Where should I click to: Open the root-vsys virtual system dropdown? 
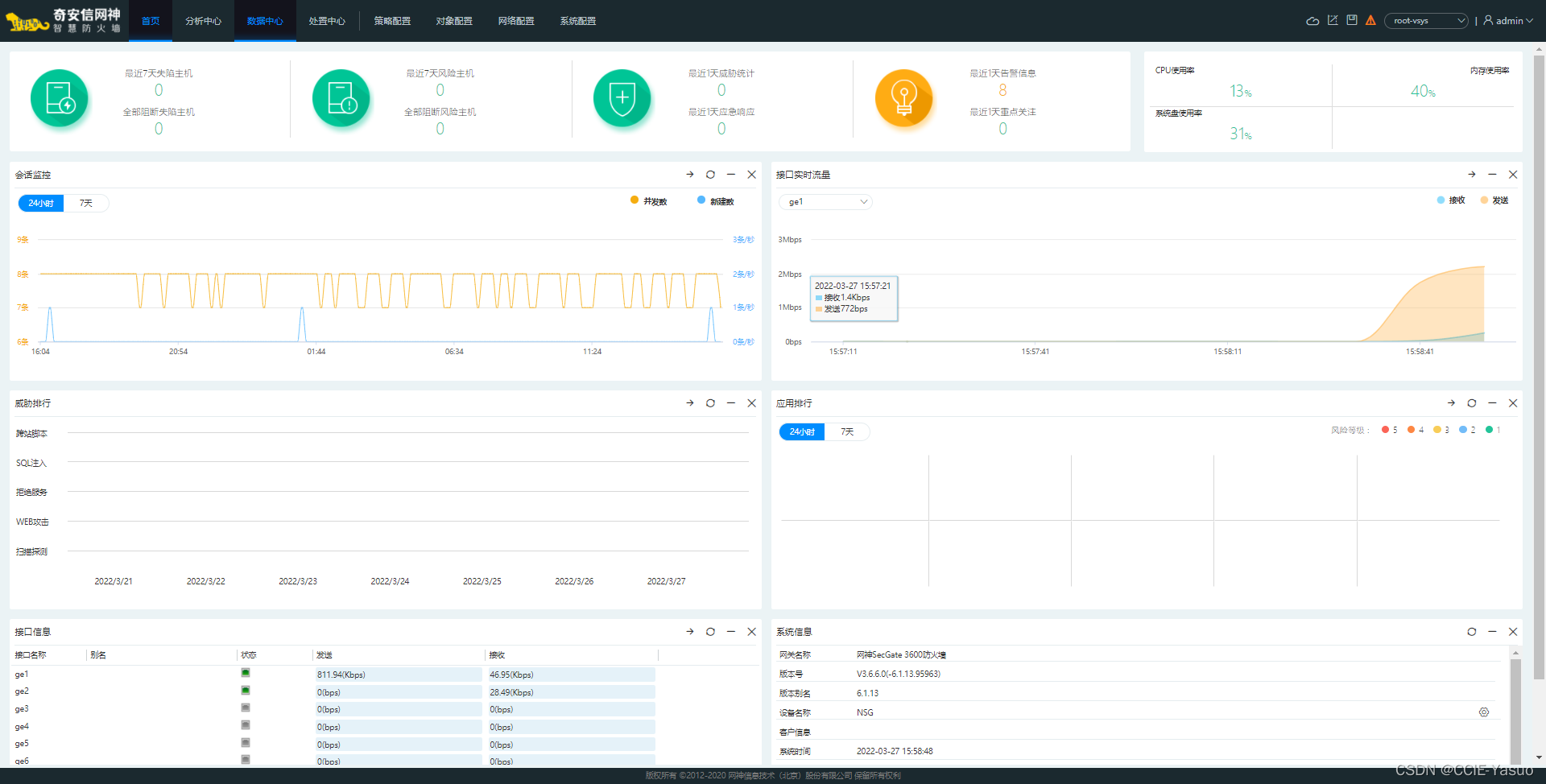1426,21
